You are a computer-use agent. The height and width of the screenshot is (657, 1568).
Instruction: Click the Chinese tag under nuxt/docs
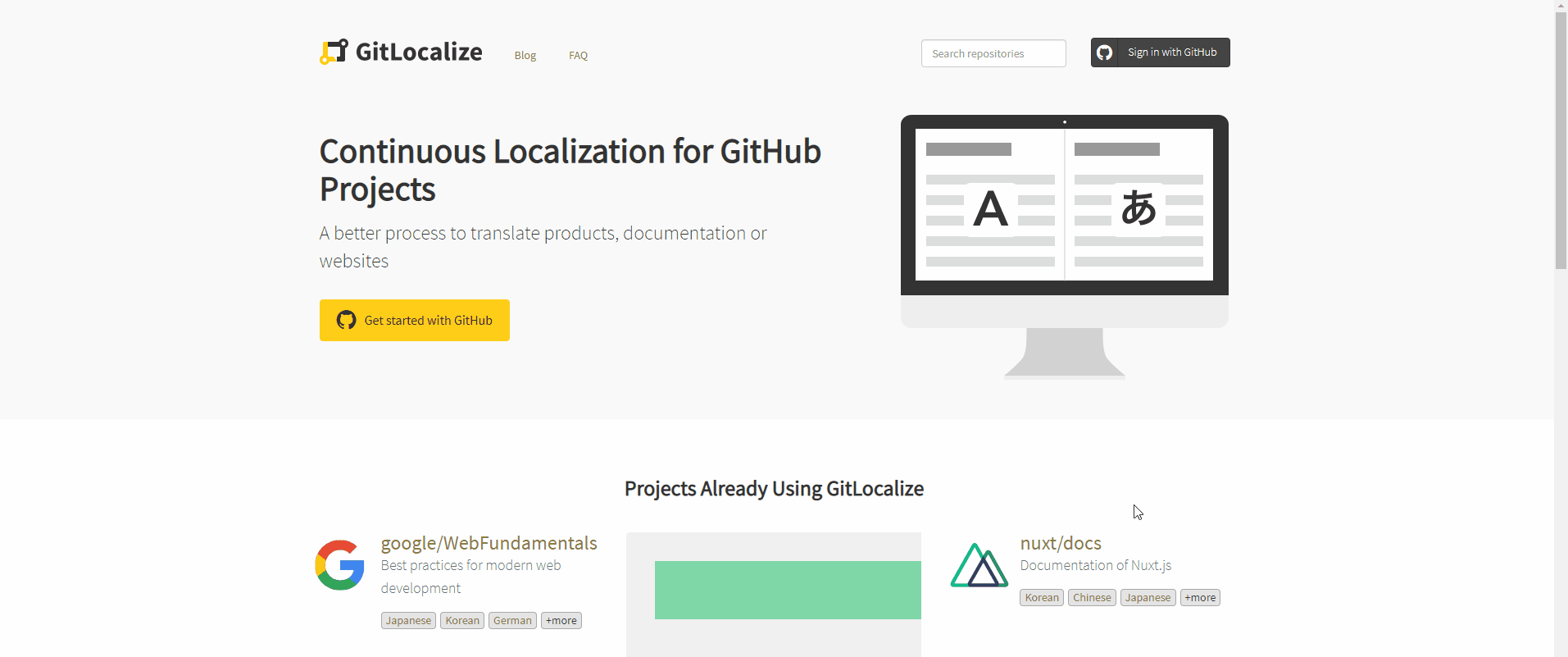pyautogui.click(x=1092, y=598)
